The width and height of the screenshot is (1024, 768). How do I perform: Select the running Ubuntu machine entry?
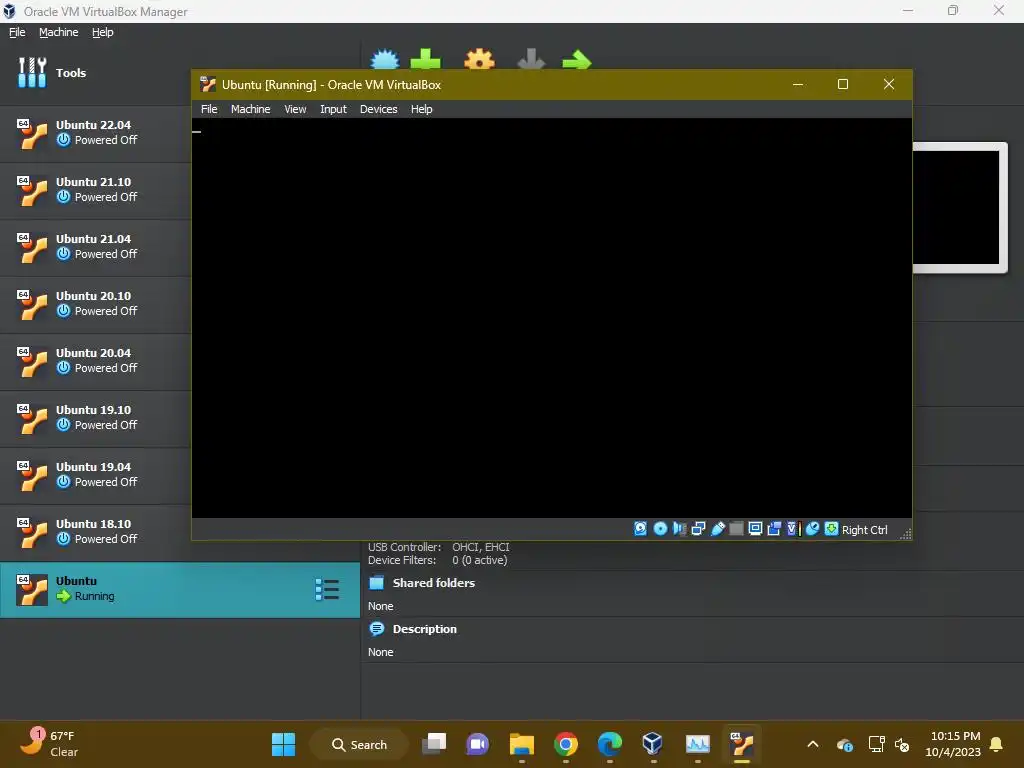coord(180,590)
